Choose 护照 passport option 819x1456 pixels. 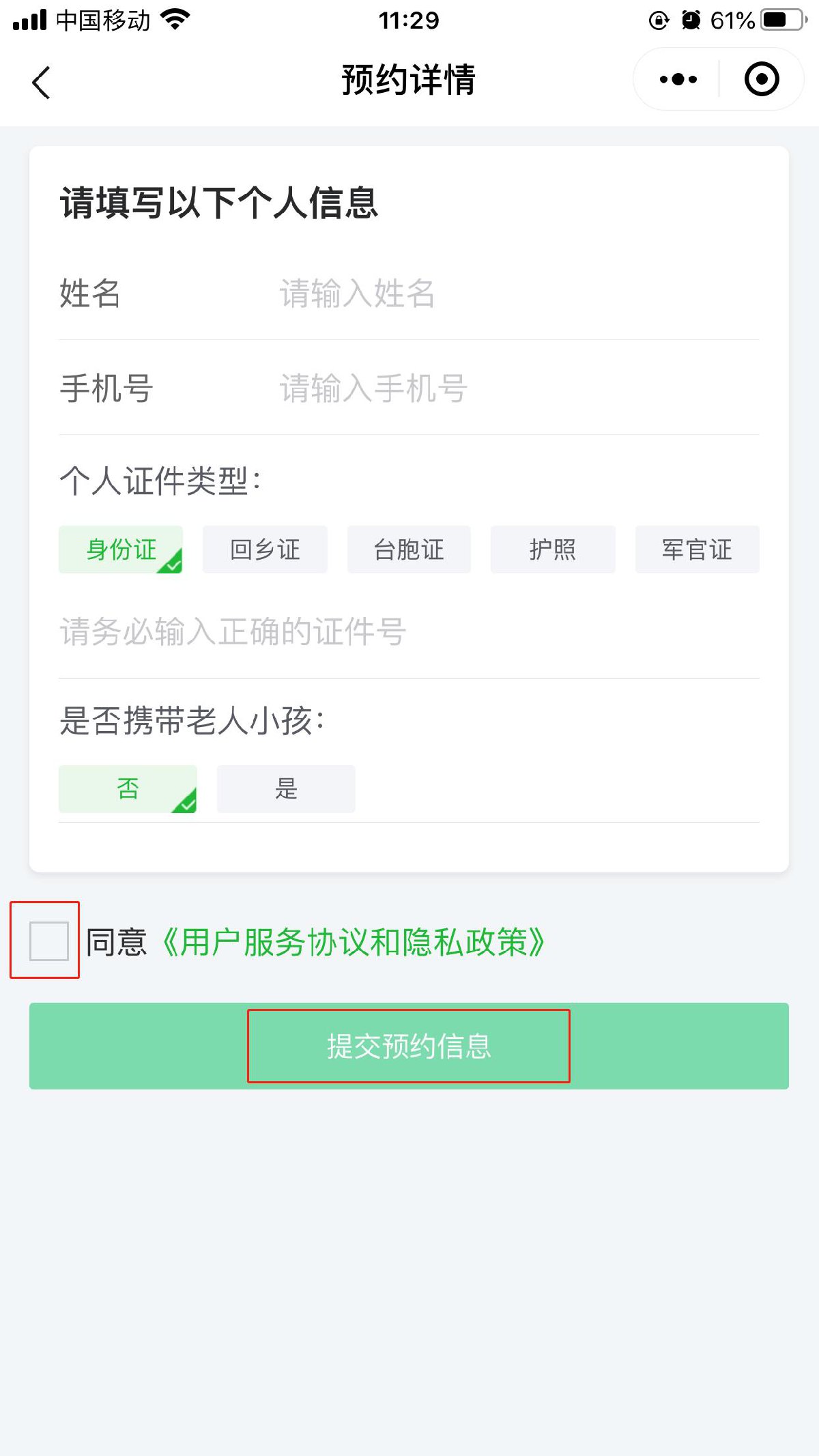click(x=553, y=549)
